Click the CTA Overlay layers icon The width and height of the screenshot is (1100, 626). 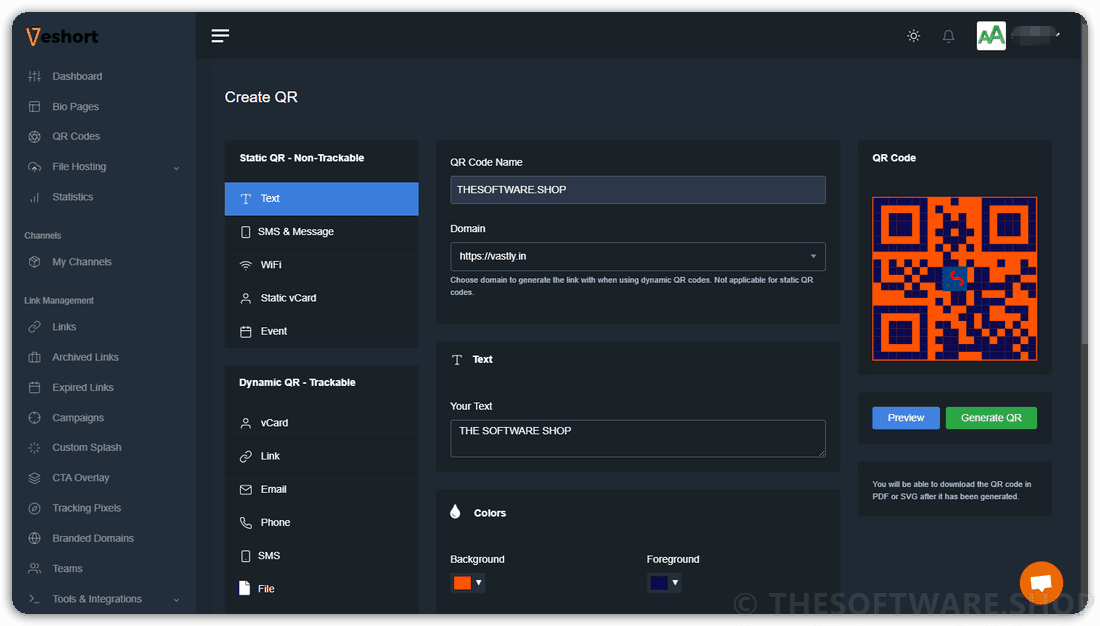pos(34,478)
